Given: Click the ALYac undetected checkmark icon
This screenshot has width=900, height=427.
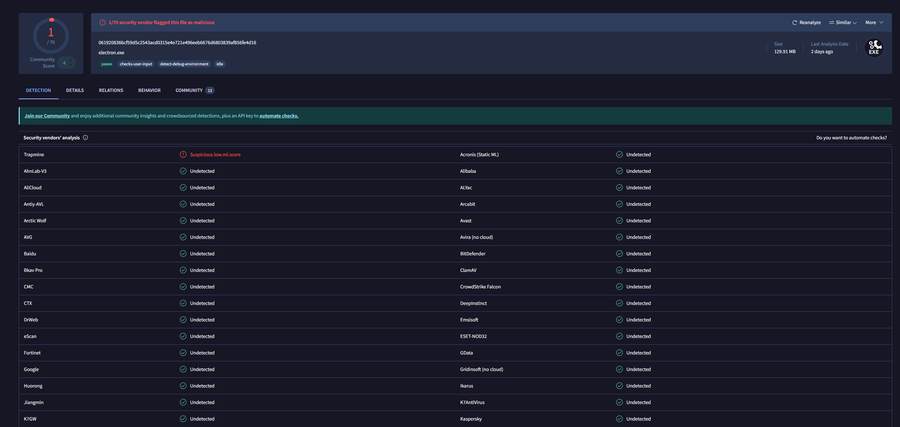Looking at the screenshot, I should [x=619, y=188].
